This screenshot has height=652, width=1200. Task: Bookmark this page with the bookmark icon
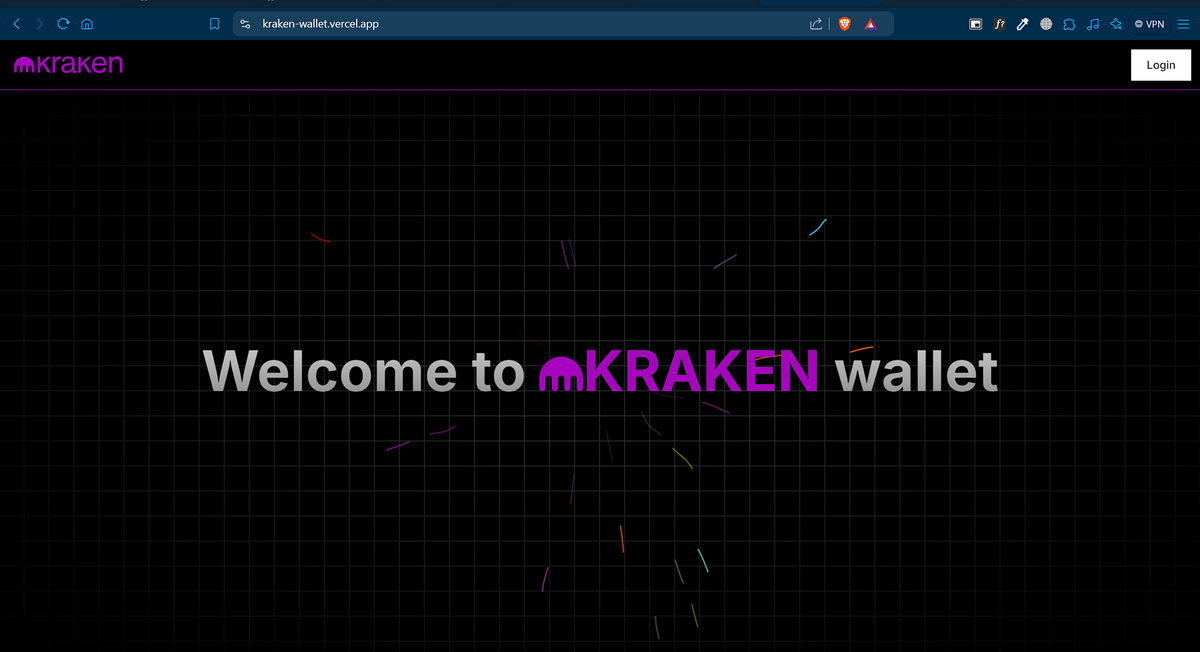(214, 24)
